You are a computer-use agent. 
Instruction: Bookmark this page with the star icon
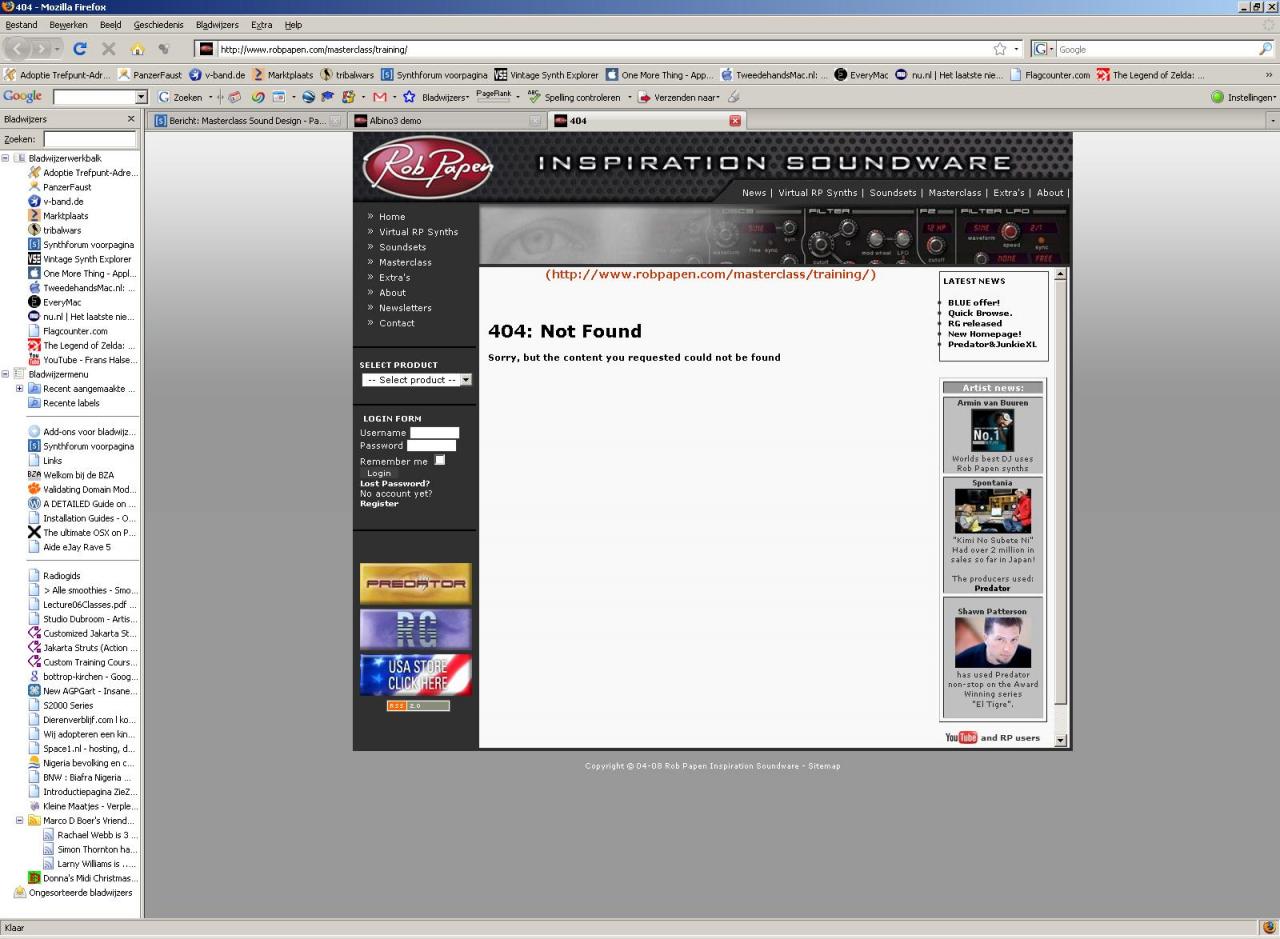click(x=1000, y=49)
